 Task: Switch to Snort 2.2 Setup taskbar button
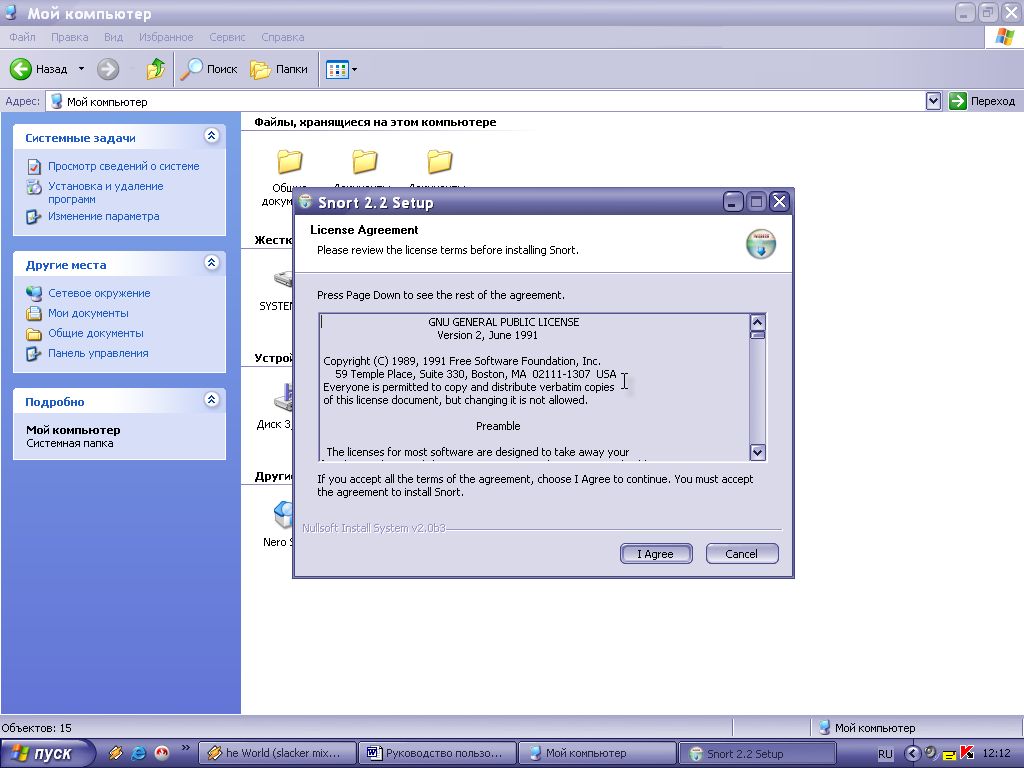coord(758,753)
